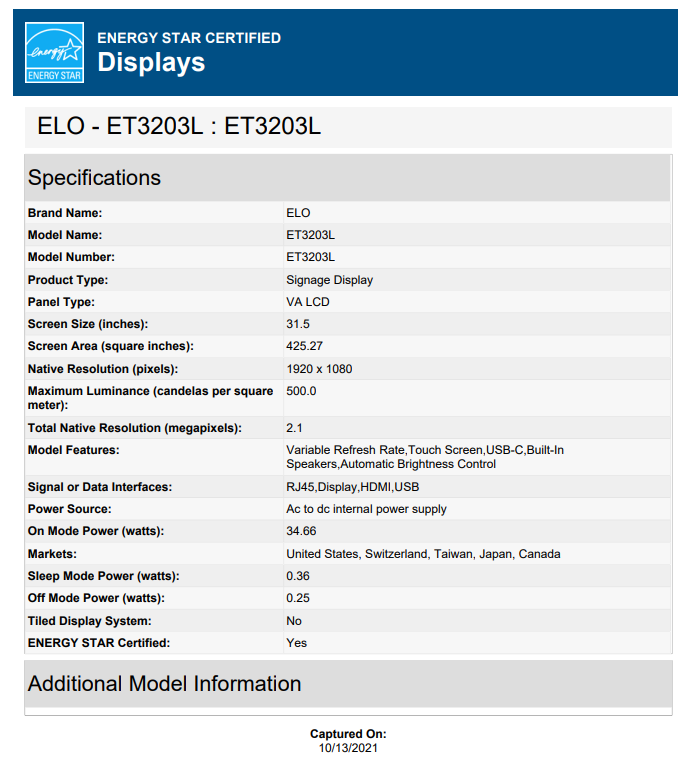Click the 'ENERGY STAR CERTIFIED' header text
Image resolution: width=691 pixels, height=761 pixels.
pyautogui.click(x=189, y=38)
